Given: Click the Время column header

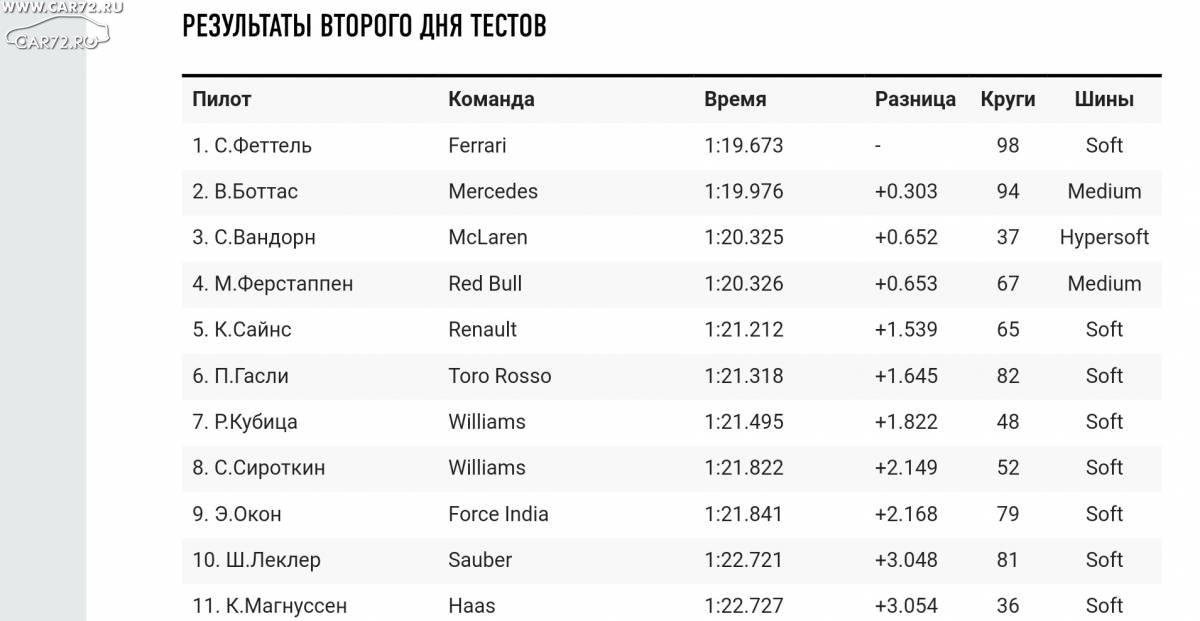Looking at the screenshot, I should pyautogui.click(x=735, y=99).
